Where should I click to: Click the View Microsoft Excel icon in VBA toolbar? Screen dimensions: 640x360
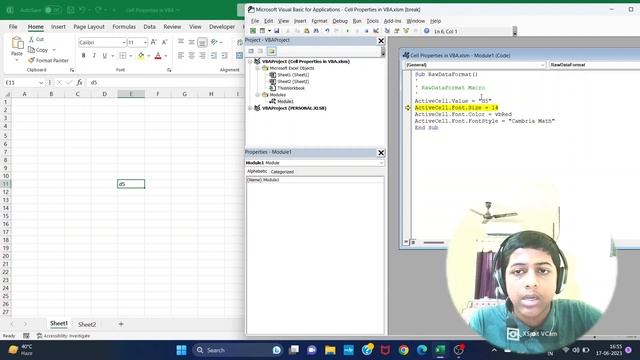253,31
